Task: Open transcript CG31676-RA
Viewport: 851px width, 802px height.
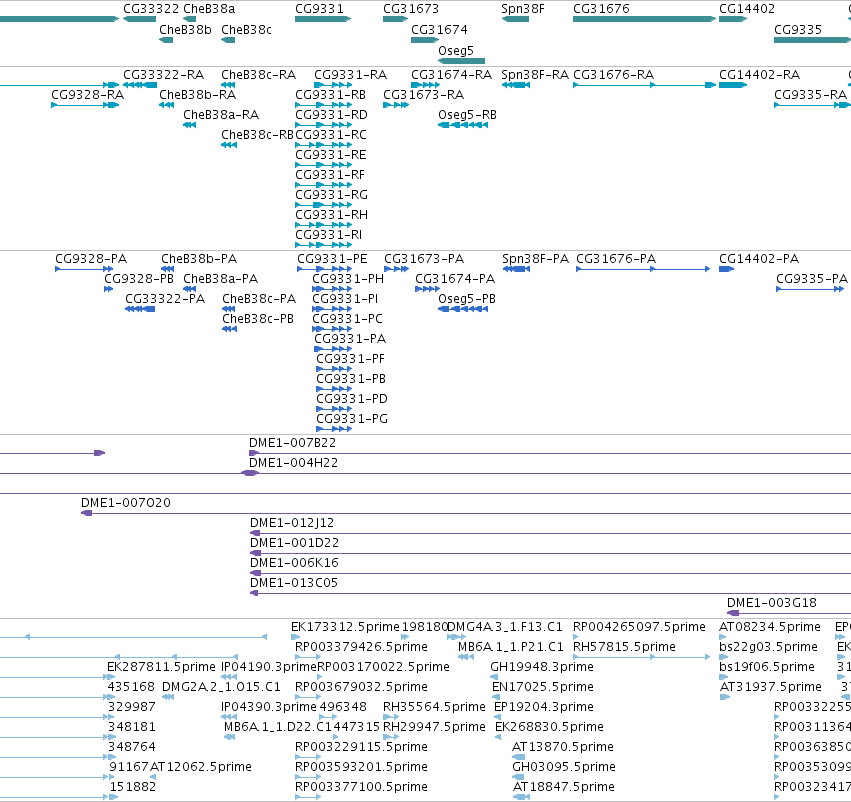Action: coord(613,74)
